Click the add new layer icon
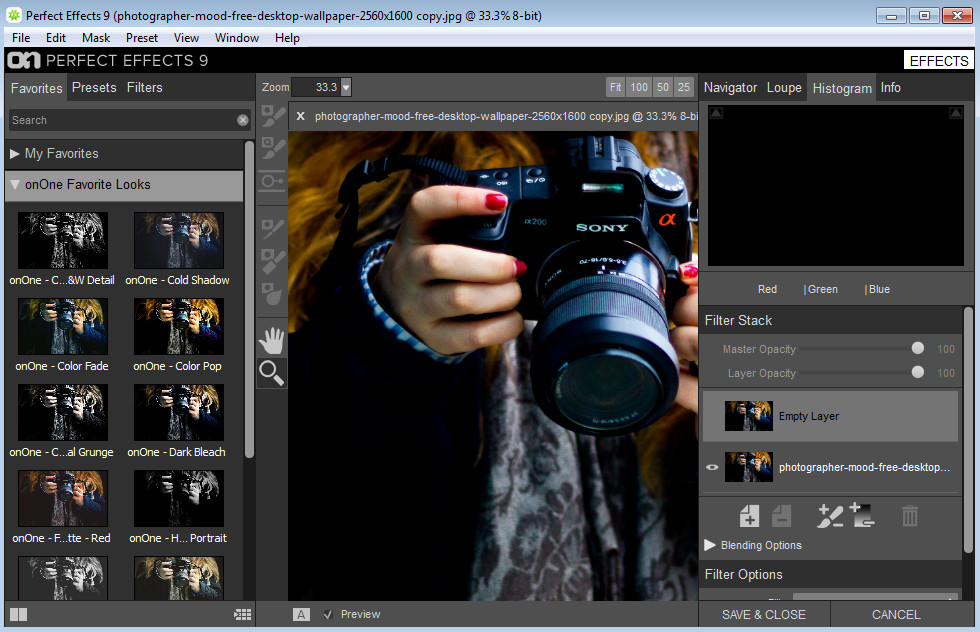980x632 pixels. [x=749, y=516]
